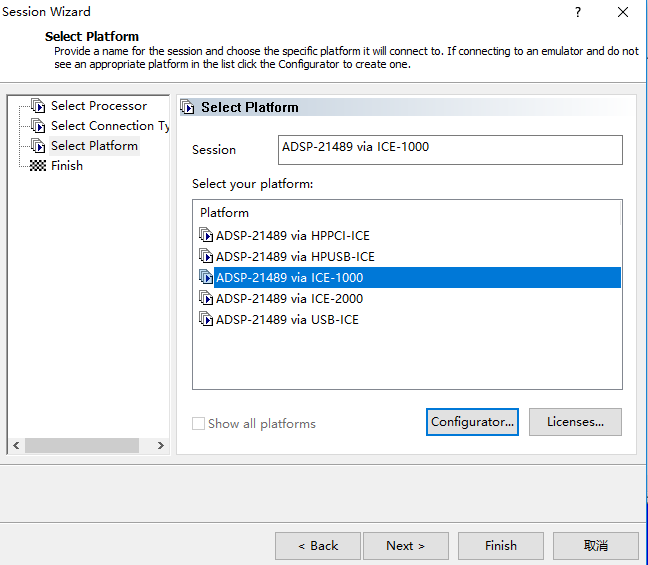The height and width of the screenshot is (565, 648).
Task: Click the Select Connection Type step icon
Action: click(x=38, y=126)
